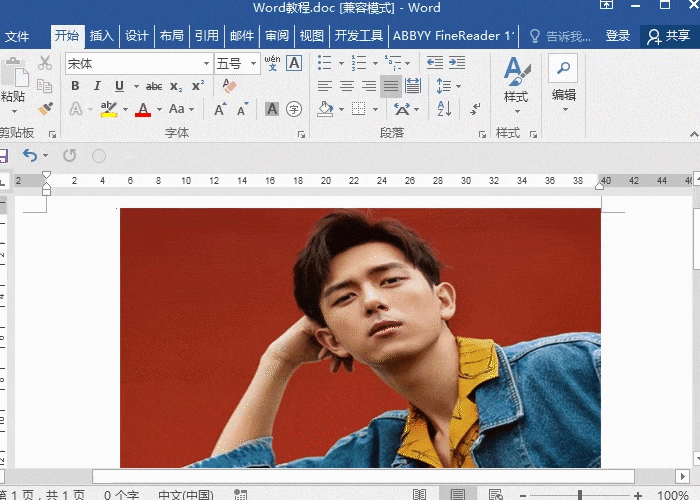Screen dimensions: 700x500
Task: Click the zoom slider handle
Action: click(579, 494)
